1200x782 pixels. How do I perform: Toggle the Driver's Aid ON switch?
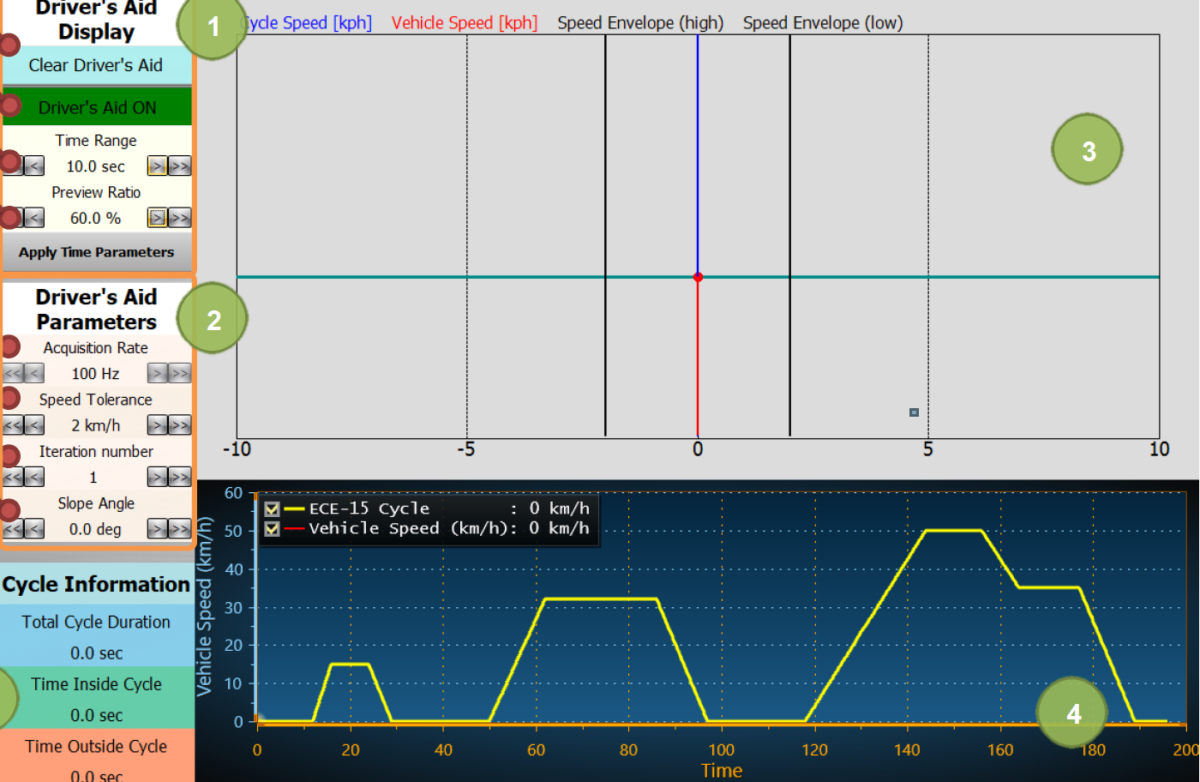tap(97, 108)
